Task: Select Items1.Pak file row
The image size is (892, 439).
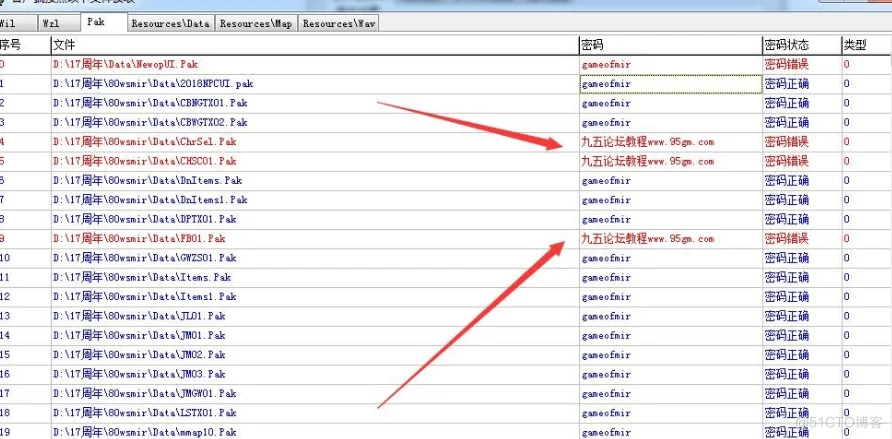Action: click(144, 297)
